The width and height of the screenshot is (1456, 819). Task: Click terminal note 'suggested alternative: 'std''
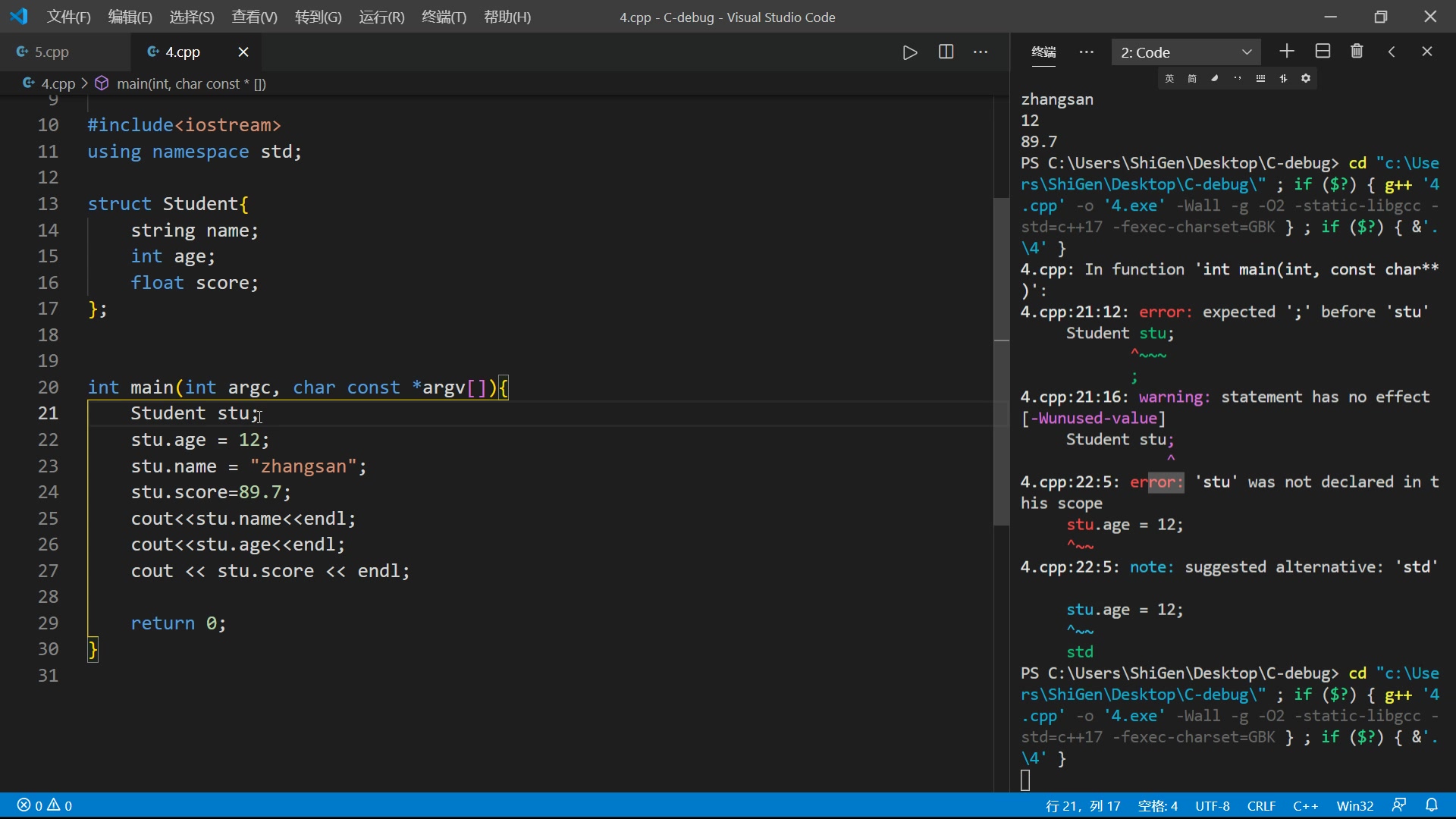click(x=1310, y=566)
